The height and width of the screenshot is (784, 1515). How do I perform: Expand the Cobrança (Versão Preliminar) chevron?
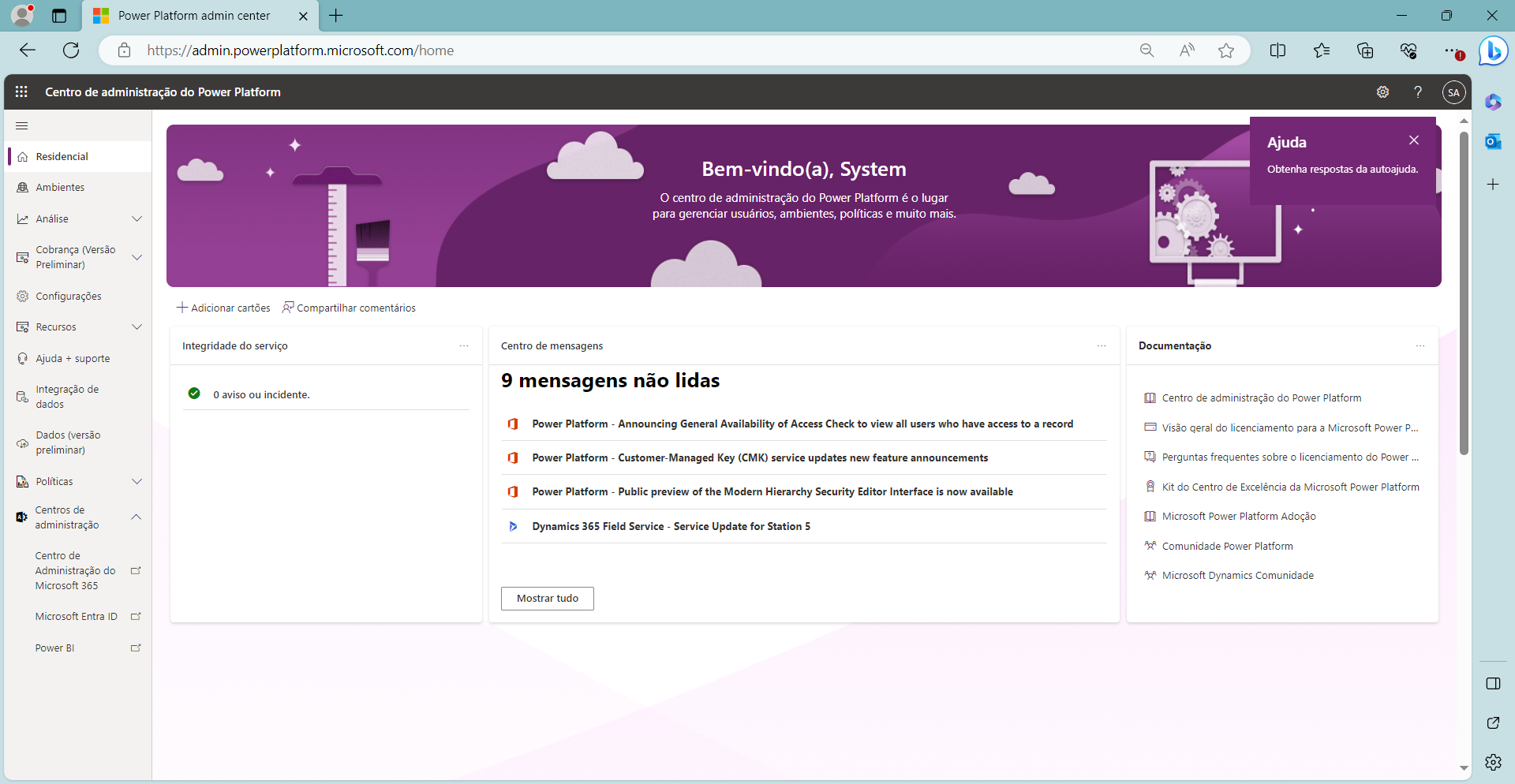(x=137, y=257)
